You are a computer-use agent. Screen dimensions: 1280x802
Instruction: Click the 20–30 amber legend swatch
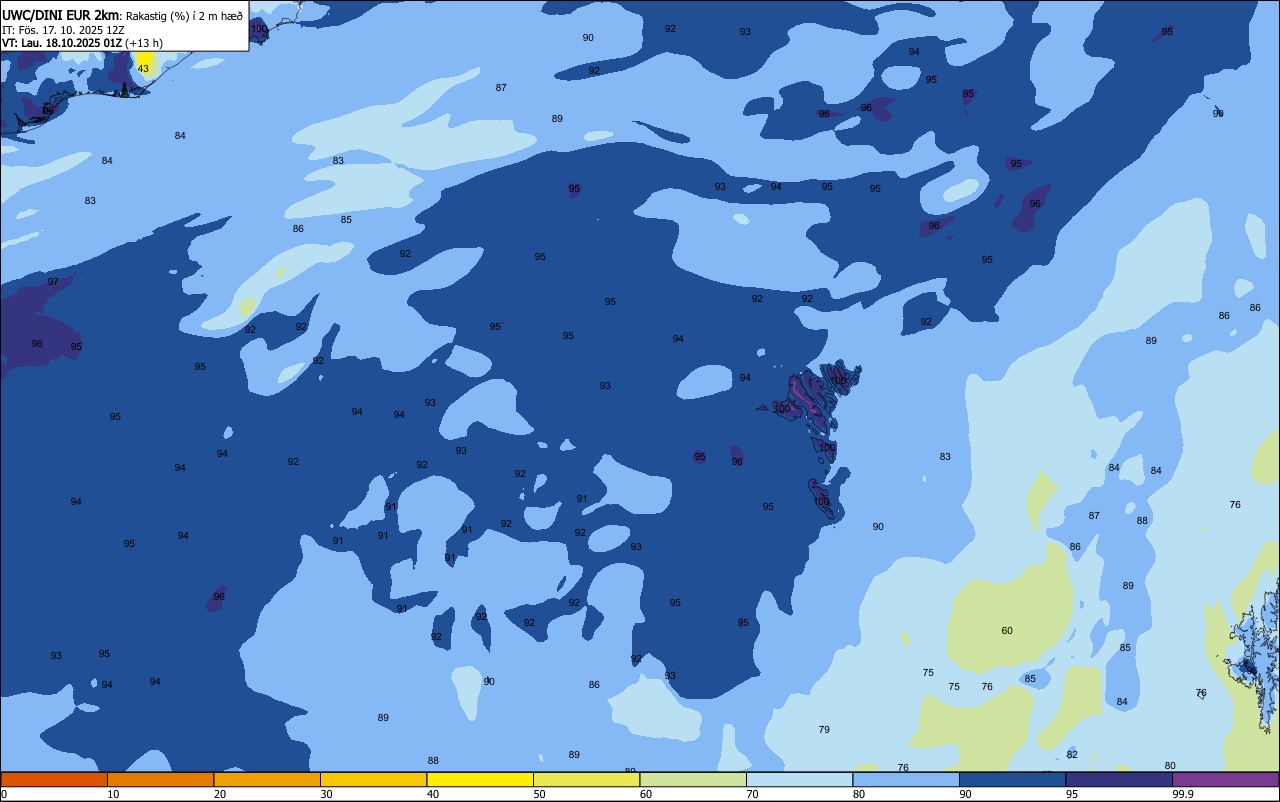click(267, 779)
